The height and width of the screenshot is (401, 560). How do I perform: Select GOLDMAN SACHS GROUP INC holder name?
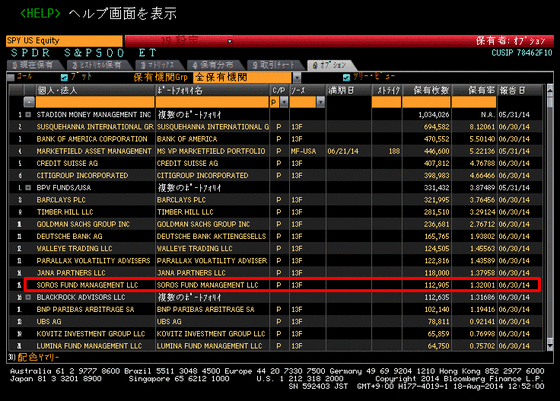coord(83,224)
